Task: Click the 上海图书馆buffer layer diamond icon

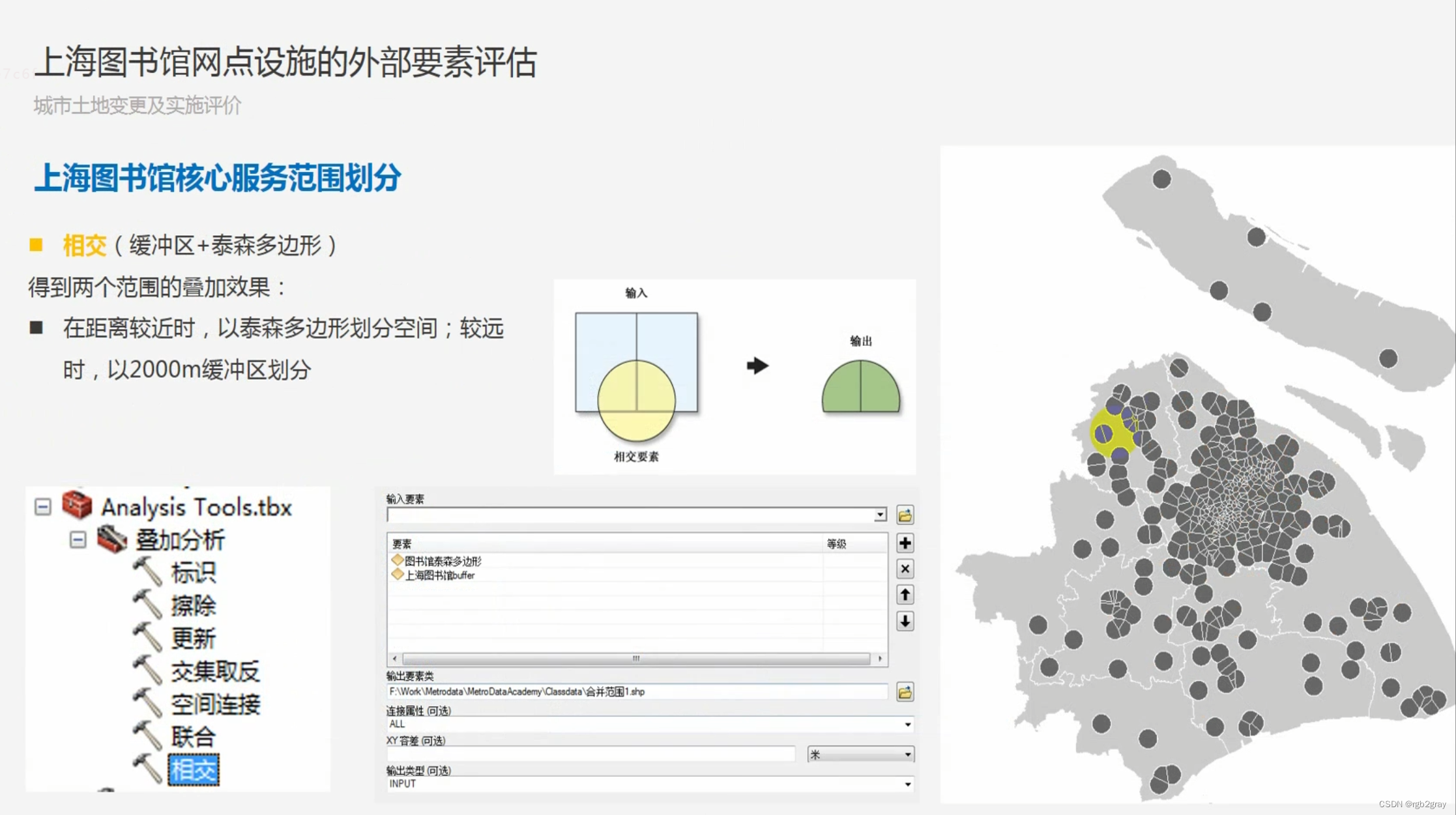Action: (x=397, y=575)
